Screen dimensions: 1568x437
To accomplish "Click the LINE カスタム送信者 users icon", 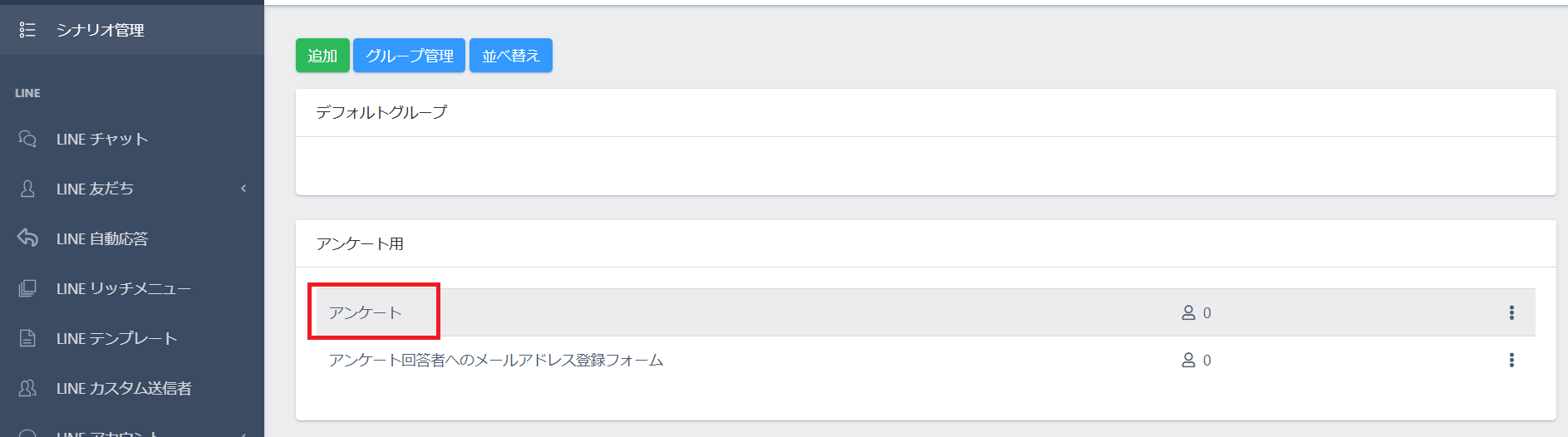I will (27, 388).
